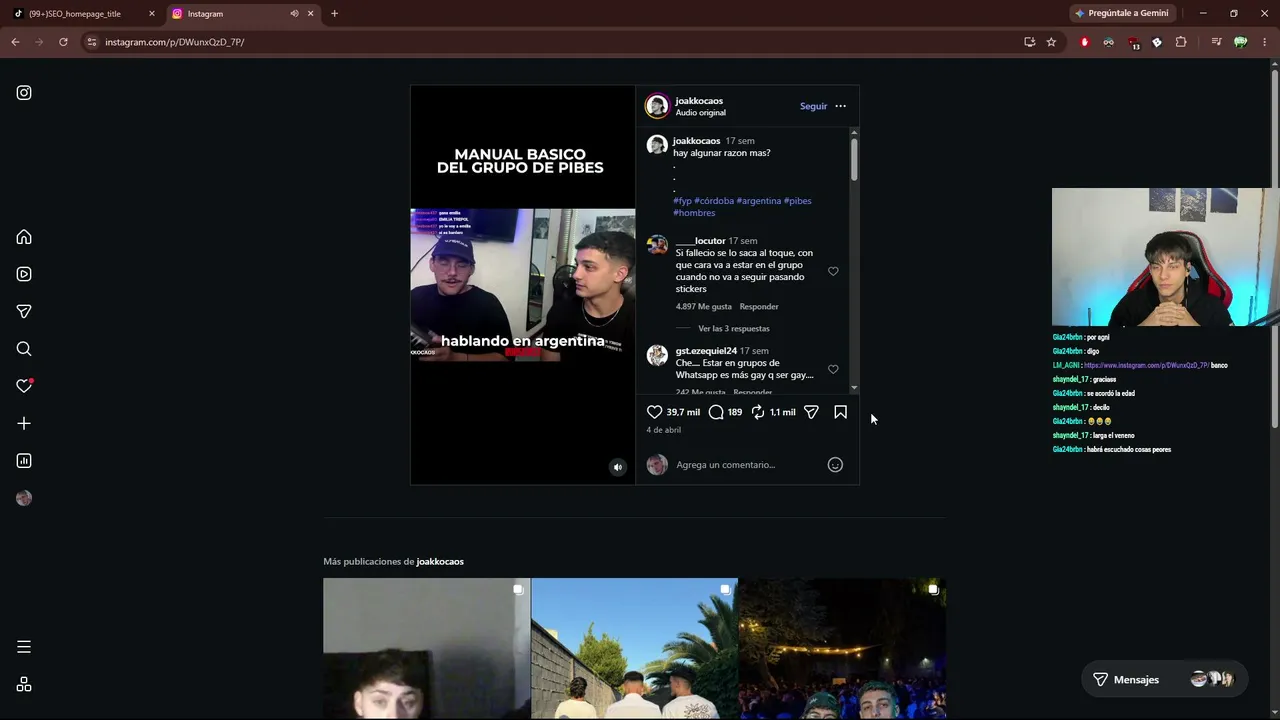Click the #fyp hashtag

[x=682, y=201]
